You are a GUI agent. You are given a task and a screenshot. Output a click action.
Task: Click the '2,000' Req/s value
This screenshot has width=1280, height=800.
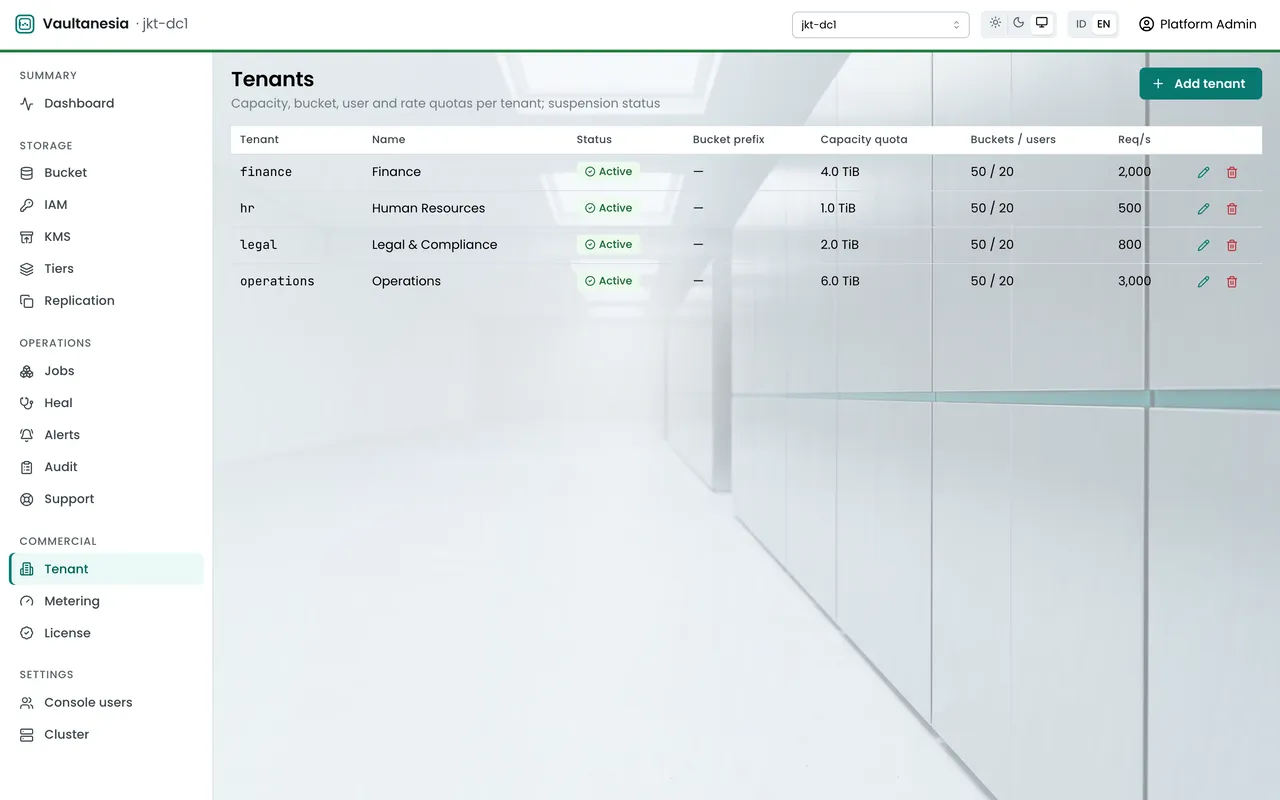pos(1134,172)
